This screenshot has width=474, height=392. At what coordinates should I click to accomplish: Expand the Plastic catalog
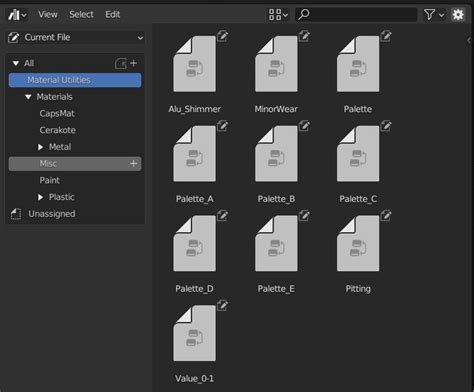point(40,197)
